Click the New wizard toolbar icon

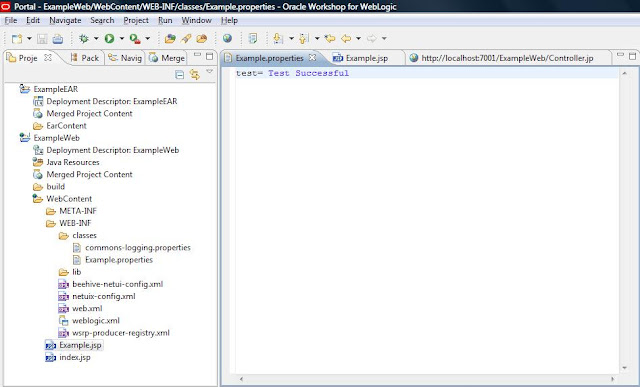pos(17,39)
